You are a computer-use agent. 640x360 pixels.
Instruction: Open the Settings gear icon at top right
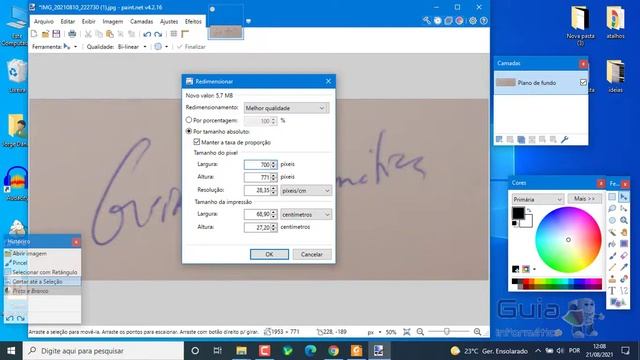[473, 20]
